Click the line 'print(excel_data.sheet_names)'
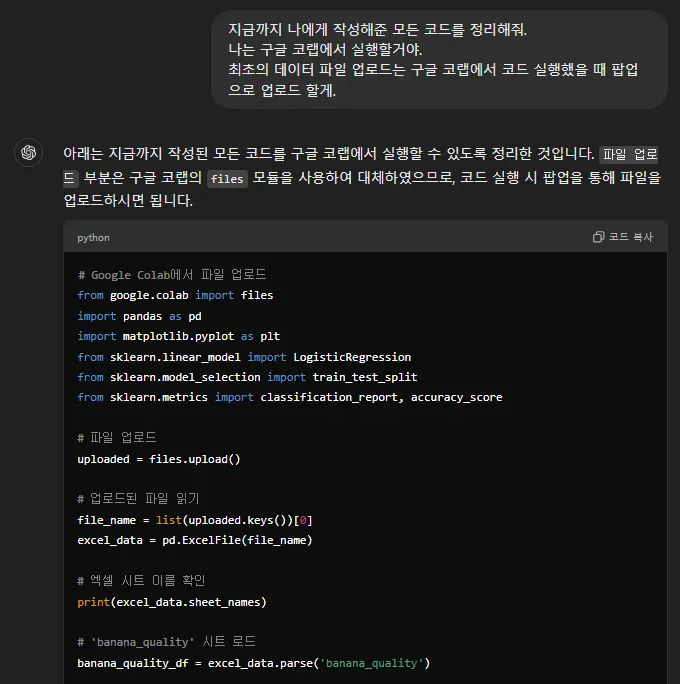 click(x=172, y=602)
